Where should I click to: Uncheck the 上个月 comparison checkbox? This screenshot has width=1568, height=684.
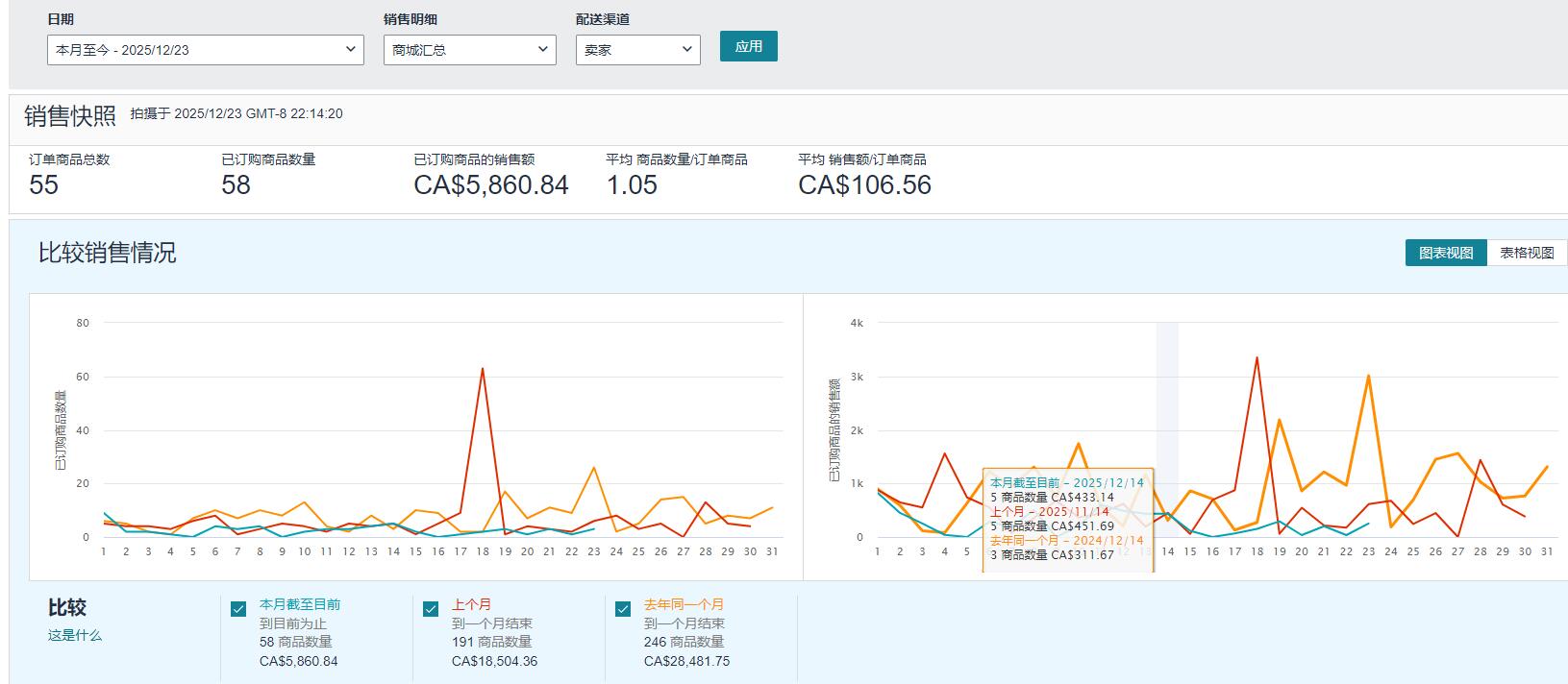click(x=431, y=609)
